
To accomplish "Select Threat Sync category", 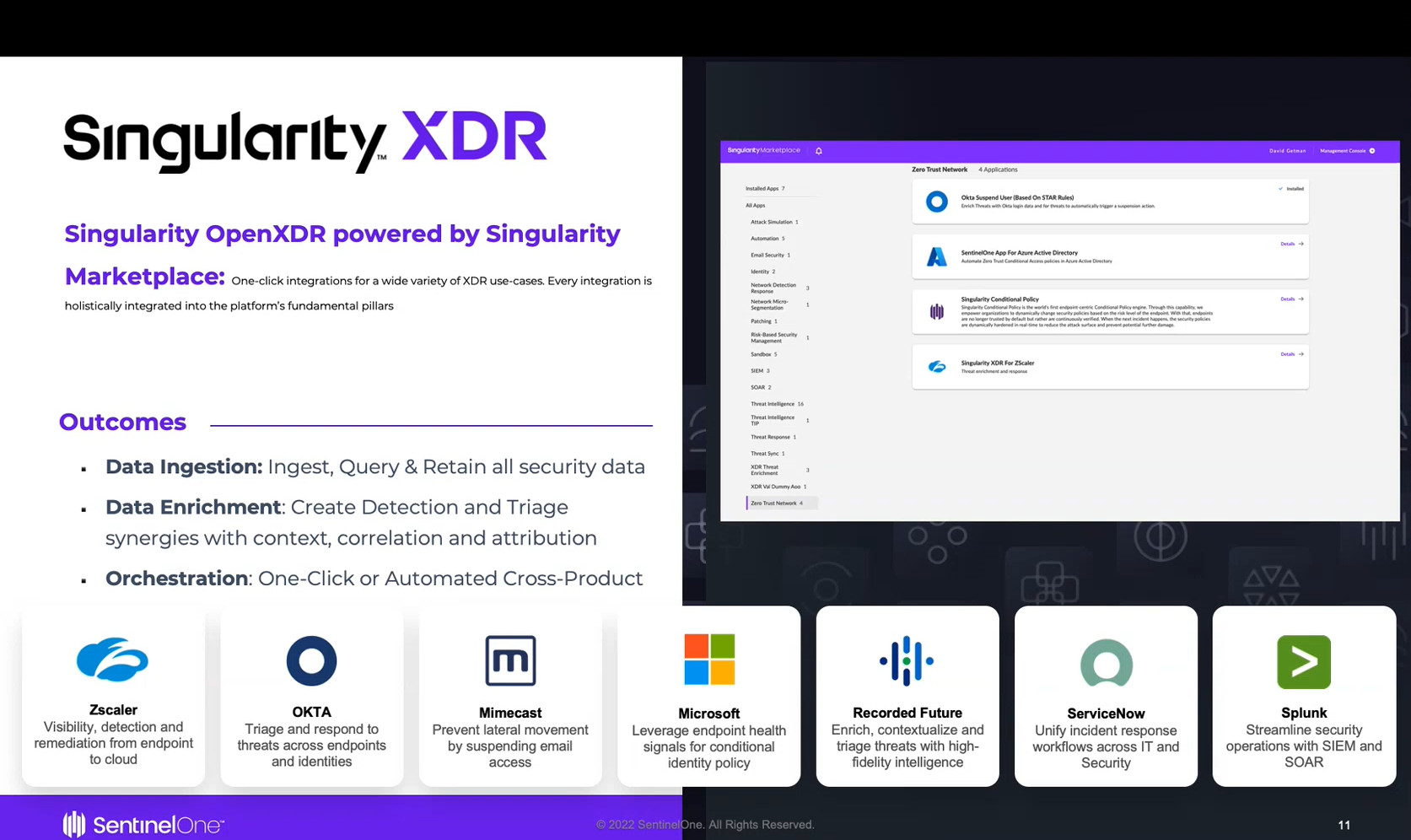I will point(767,454).
